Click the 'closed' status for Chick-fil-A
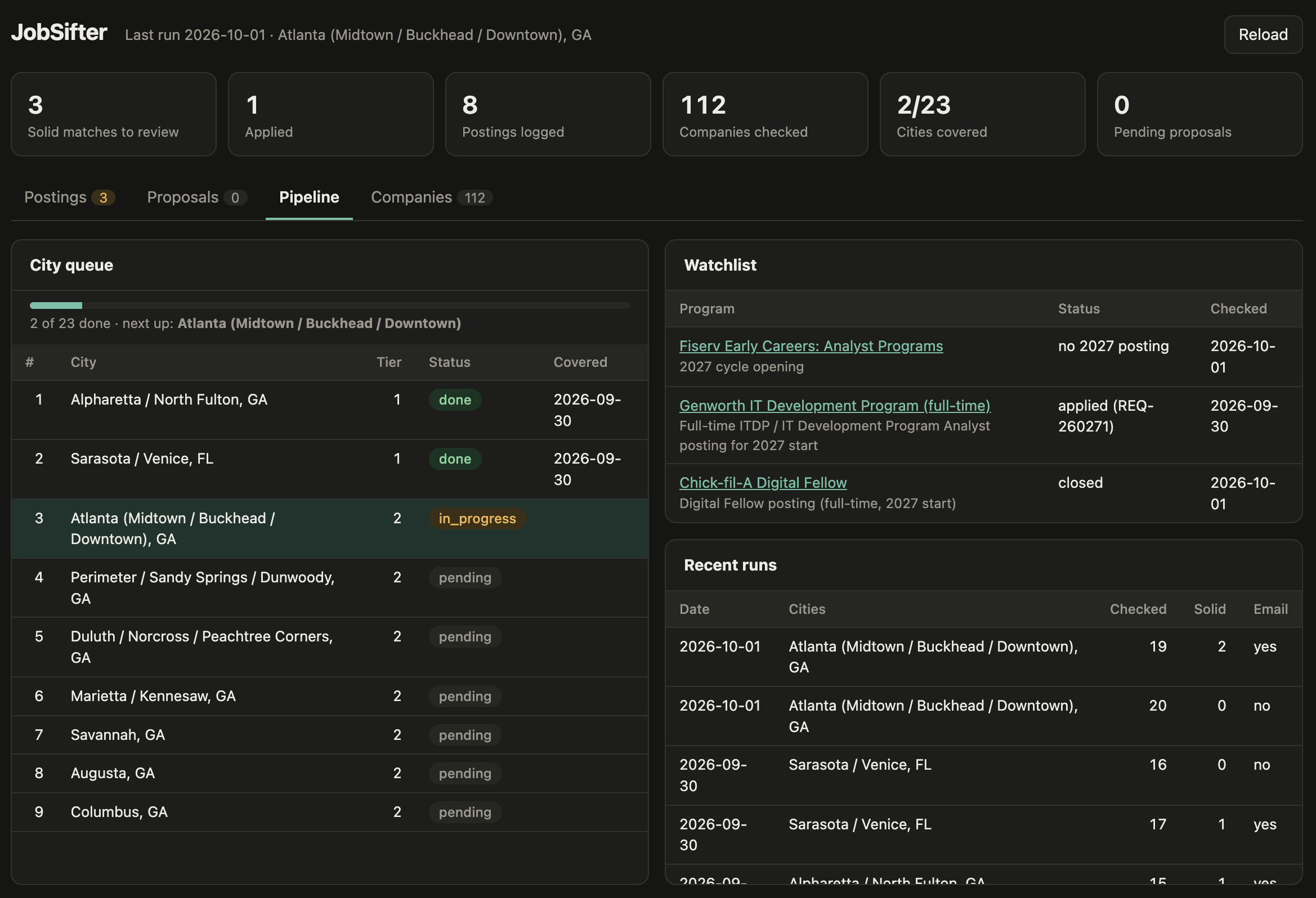 coord(1080,483)
